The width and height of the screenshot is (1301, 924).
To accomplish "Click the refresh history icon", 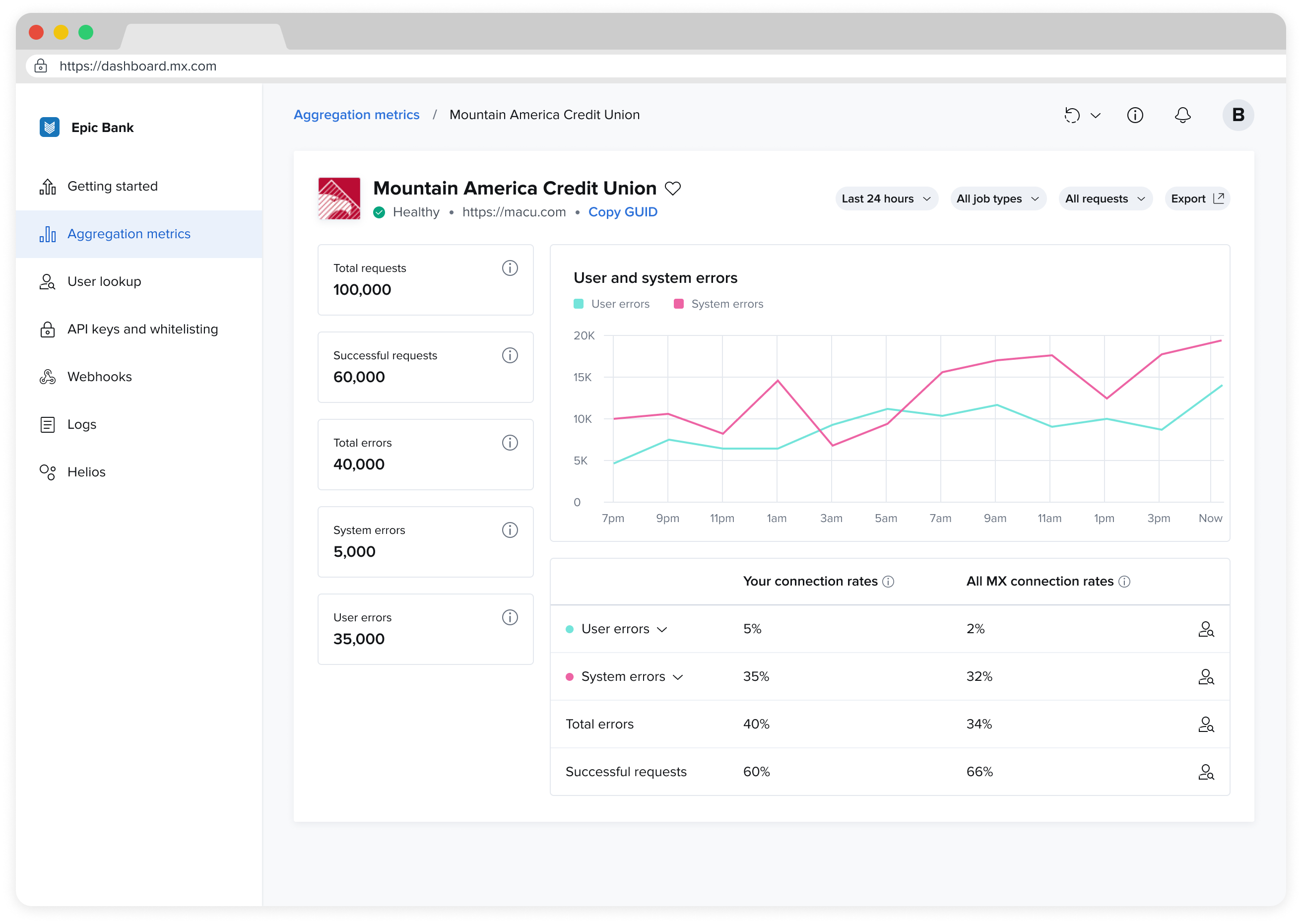I will tap(1072, 115).
